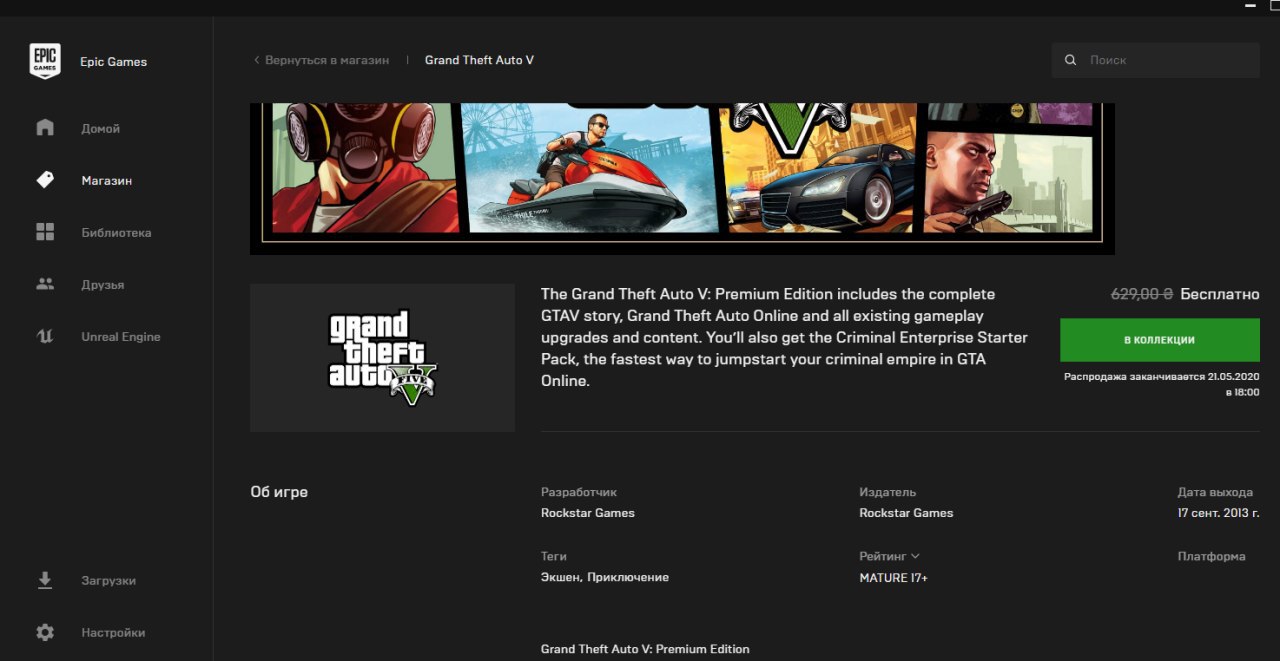Expand the Рейтинг chevron dropdown
The image size is (1280, 661).
[x=915, y=556]
